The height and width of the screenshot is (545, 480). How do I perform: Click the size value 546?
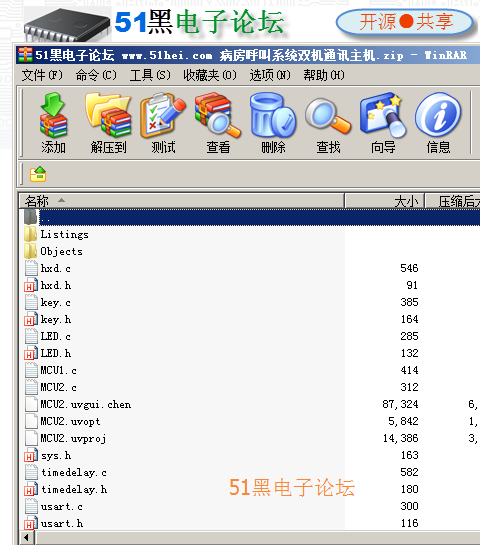(409, 268)
